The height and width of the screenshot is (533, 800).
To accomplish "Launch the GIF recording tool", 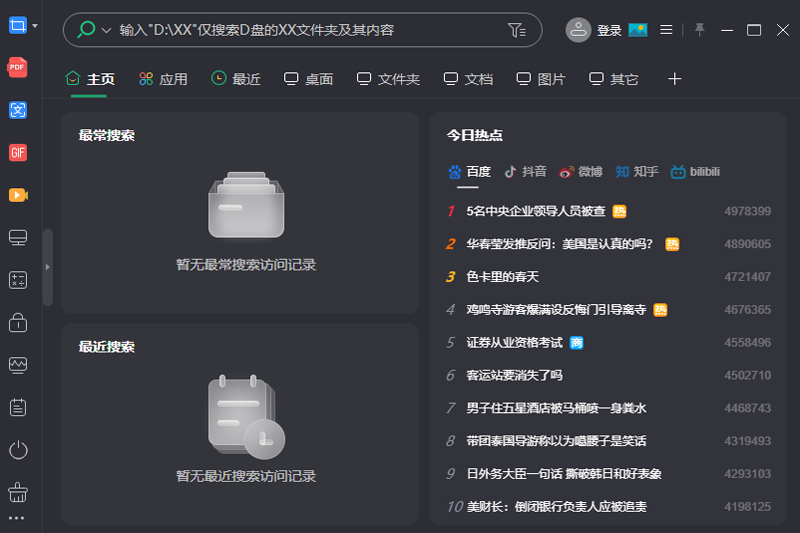I will coord(17,152).
